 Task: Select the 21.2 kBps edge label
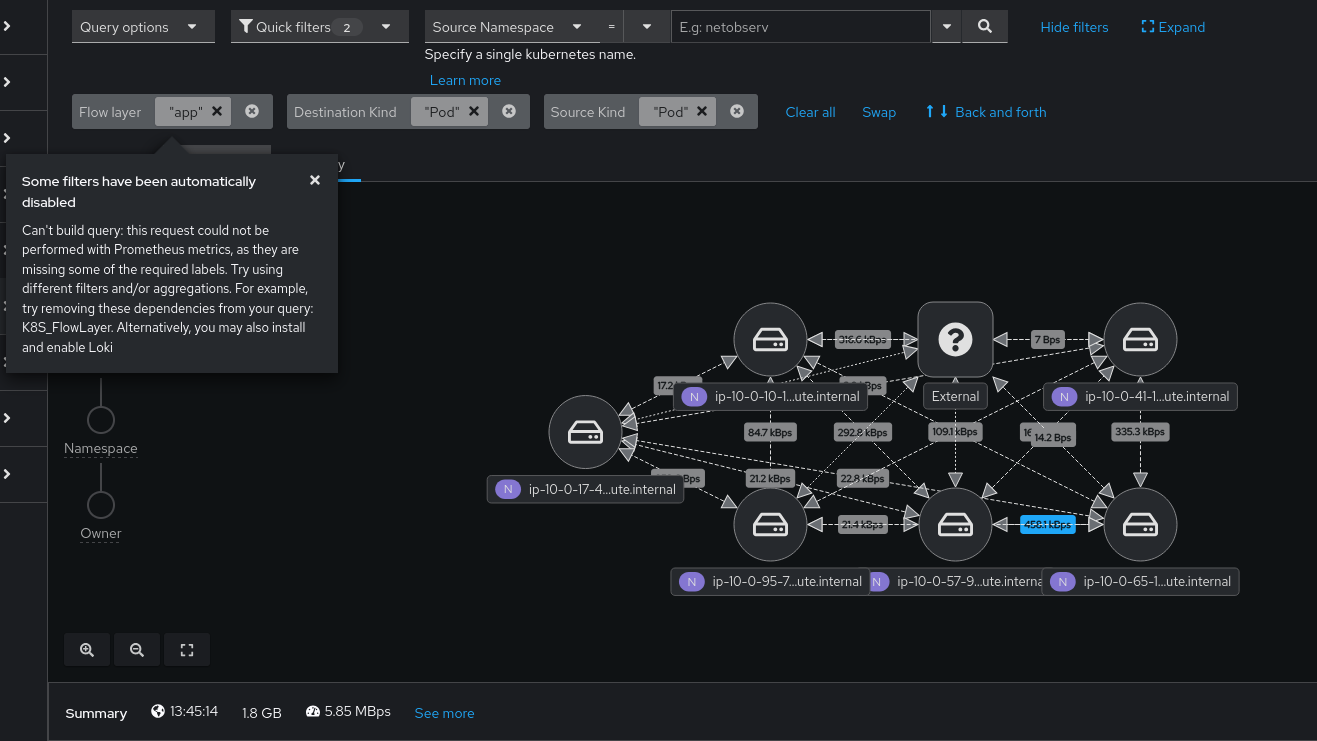[x=770, y=479]
